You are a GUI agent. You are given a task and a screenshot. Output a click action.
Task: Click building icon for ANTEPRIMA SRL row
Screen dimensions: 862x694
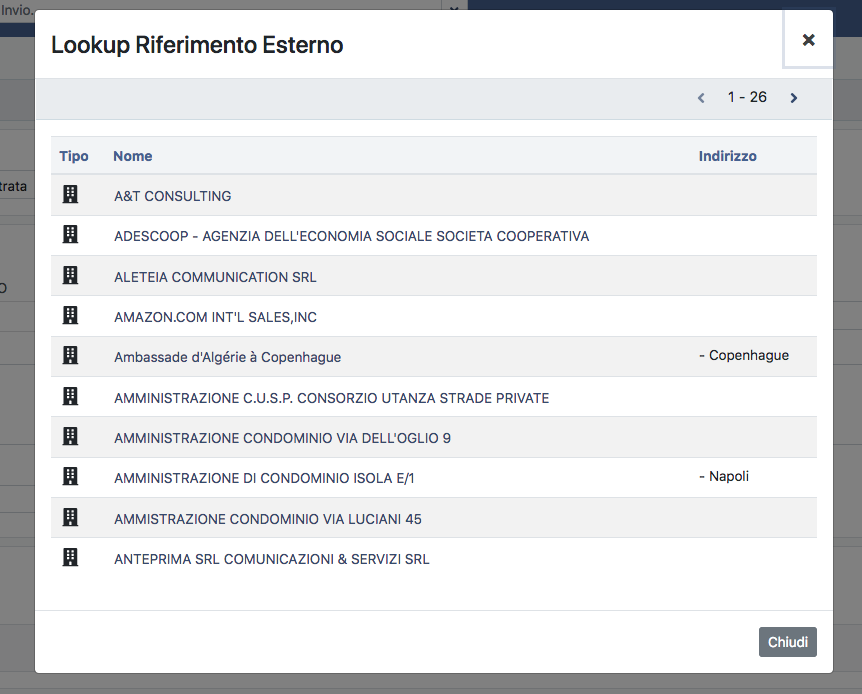pyautogui.click(x=70, y=558)
